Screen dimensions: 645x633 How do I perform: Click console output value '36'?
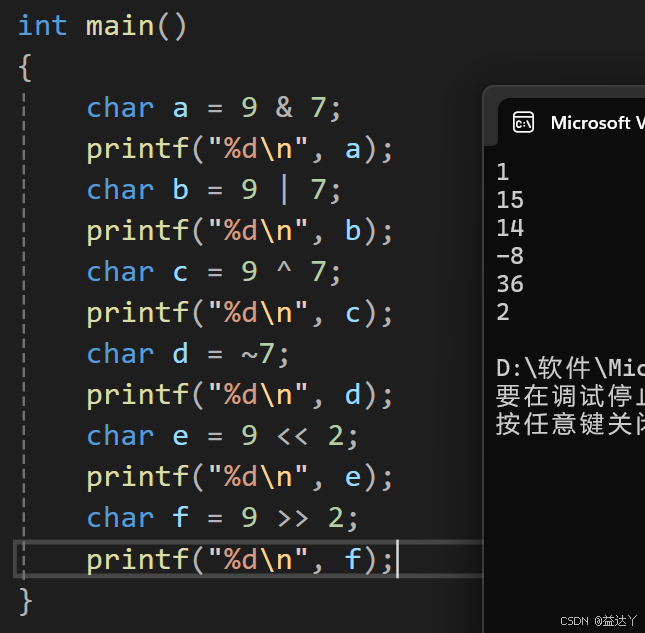[x=510, y=284]
